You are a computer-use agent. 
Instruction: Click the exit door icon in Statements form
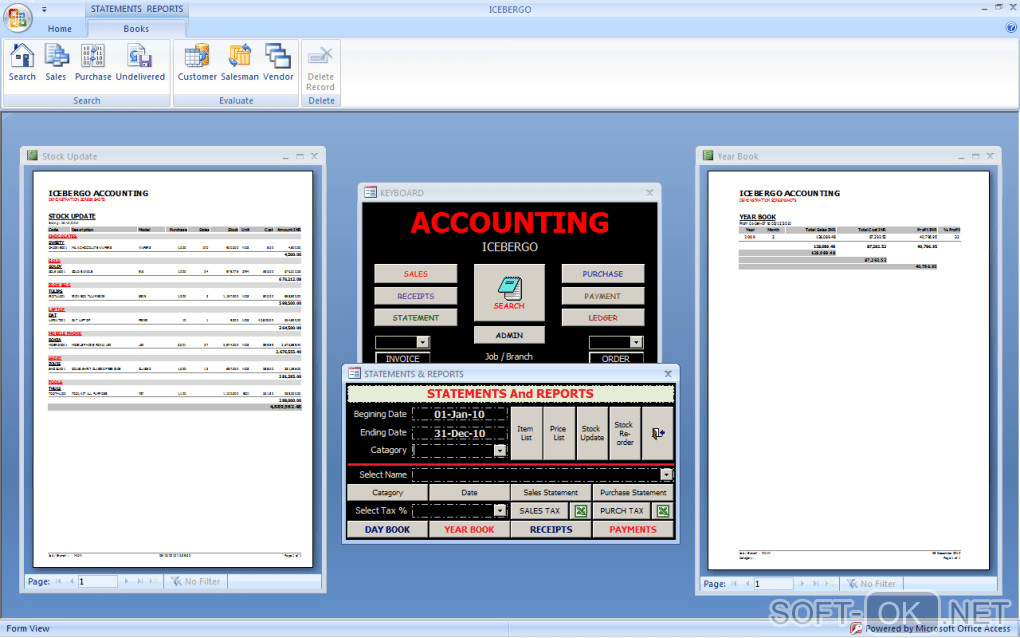(x=658, y=433)
